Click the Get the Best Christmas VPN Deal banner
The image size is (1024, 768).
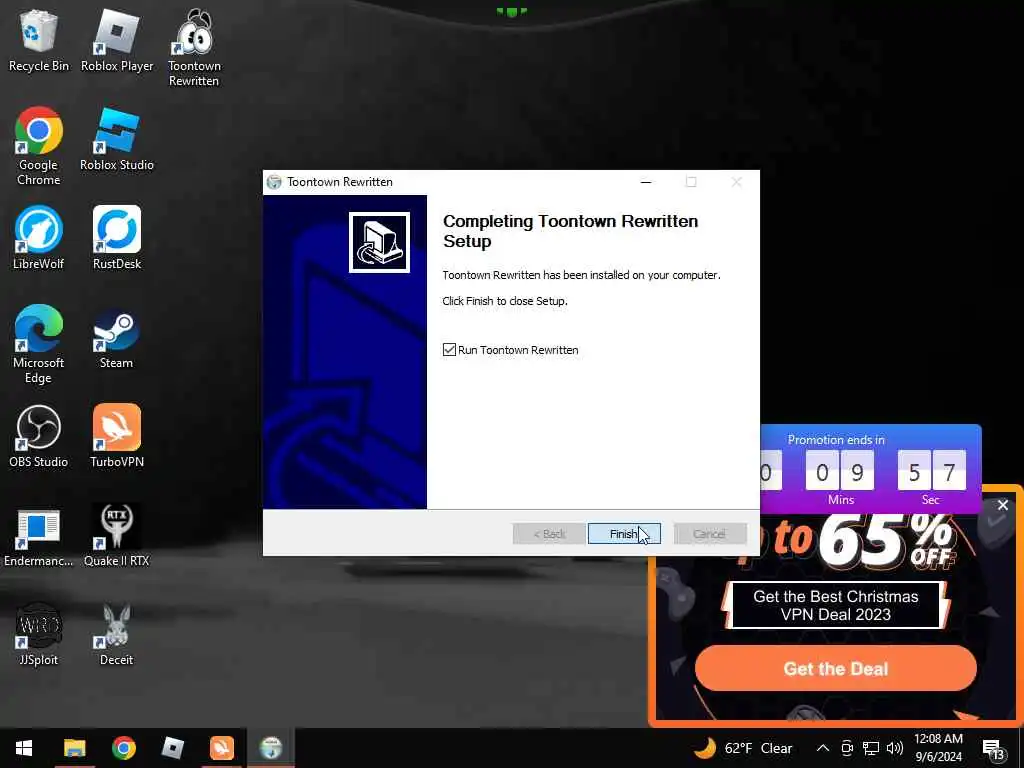(x=835, y=605)
